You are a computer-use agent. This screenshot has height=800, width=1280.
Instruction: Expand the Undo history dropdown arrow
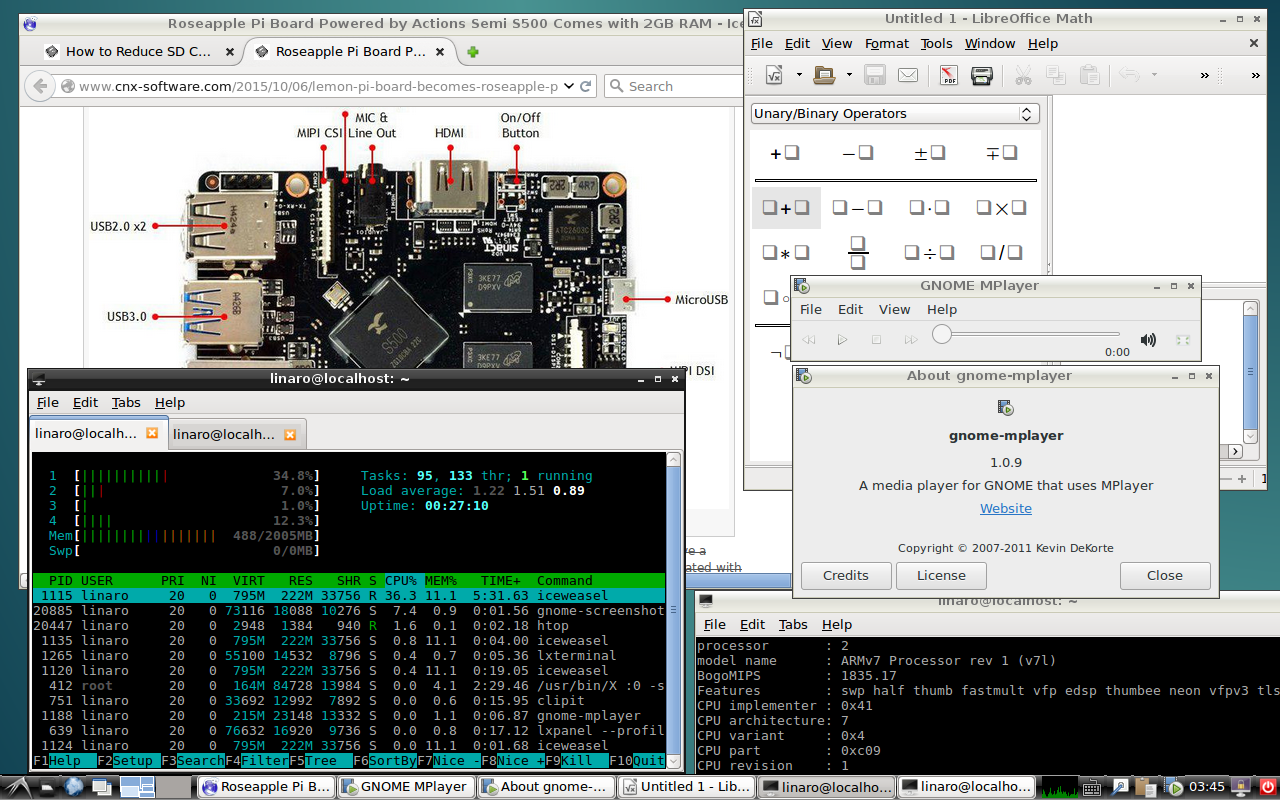coord(1154,75)
